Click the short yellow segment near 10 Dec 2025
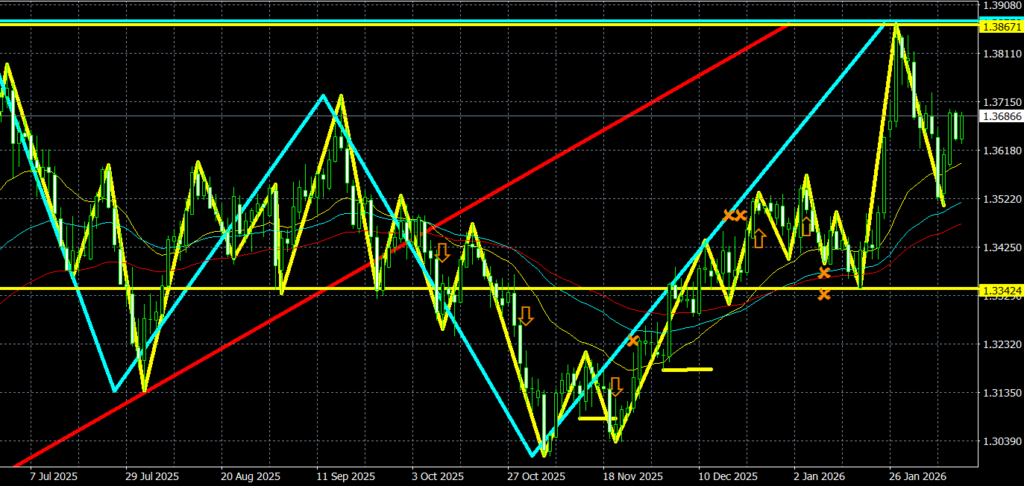The image size is (1024, 486). [687, 369]
